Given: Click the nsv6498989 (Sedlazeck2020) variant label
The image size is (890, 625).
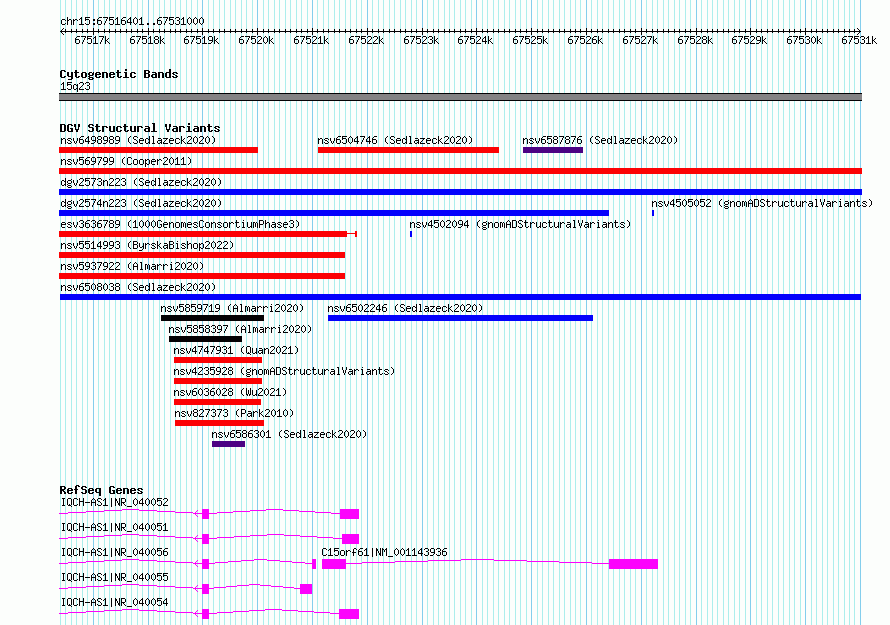Looking at the screenshot, I should click(138, 140).
